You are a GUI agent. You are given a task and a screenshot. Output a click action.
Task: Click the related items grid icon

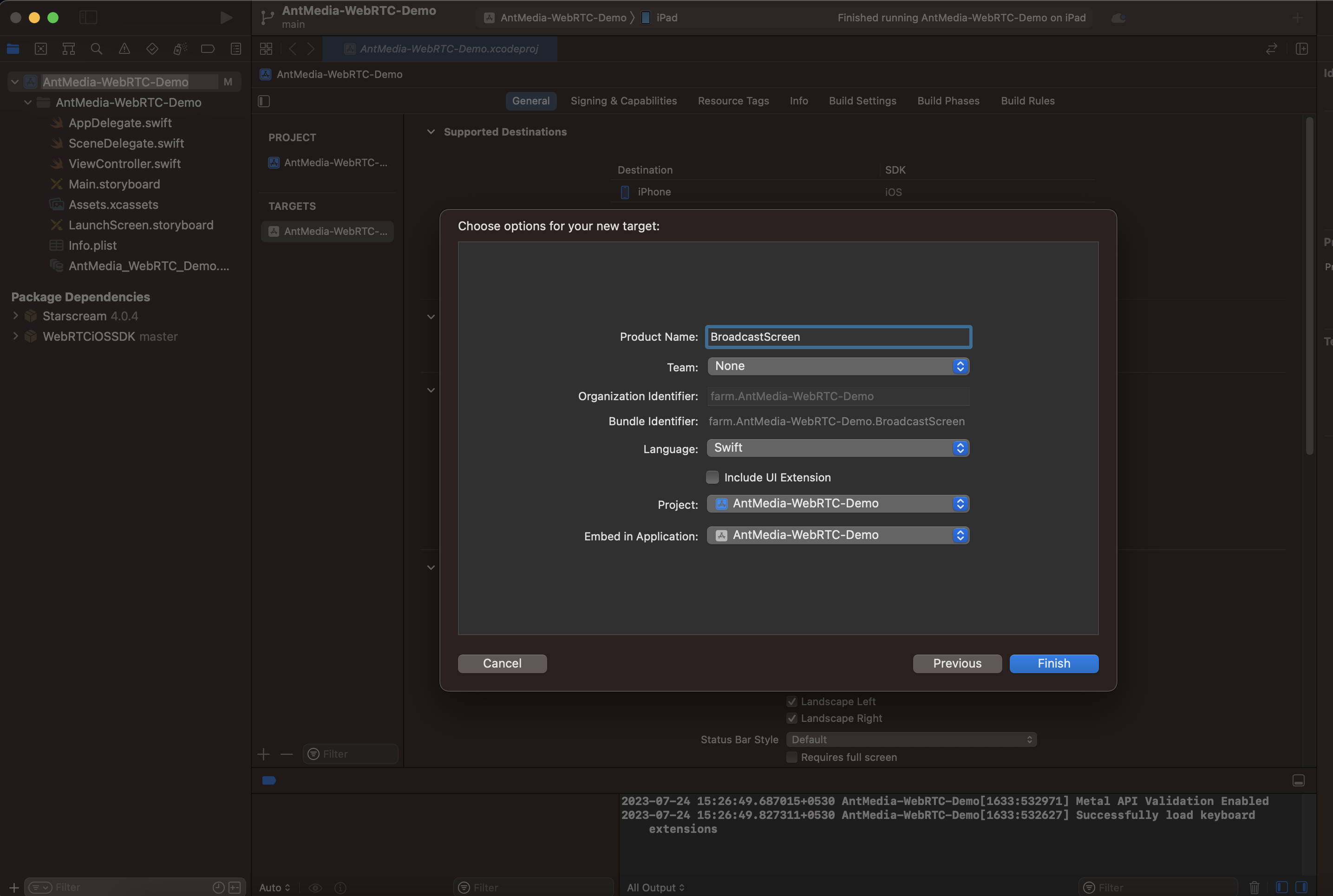(267, 49)
